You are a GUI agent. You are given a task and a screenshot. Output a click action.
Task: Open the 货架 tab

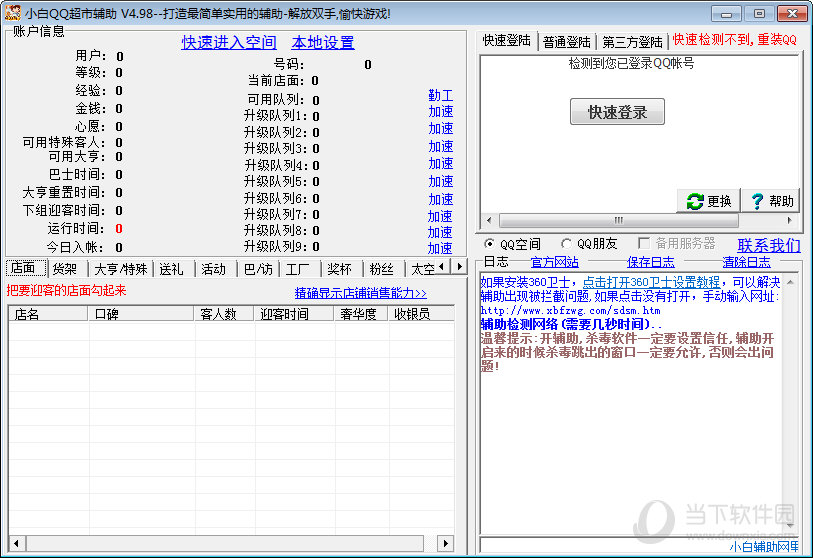pos(65,269)
